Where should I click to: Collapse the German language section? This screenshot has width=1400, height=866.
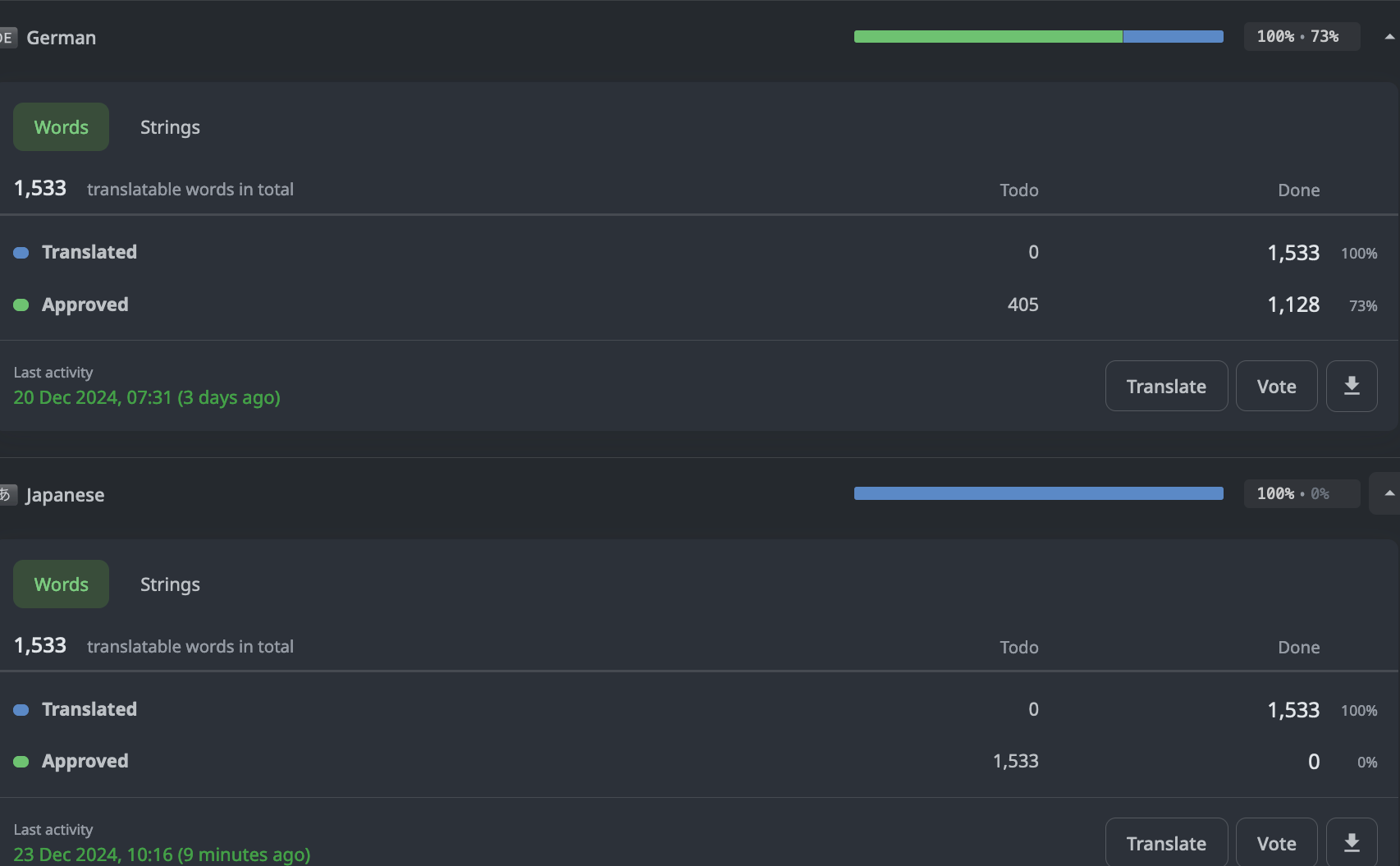click(1389, 37)
